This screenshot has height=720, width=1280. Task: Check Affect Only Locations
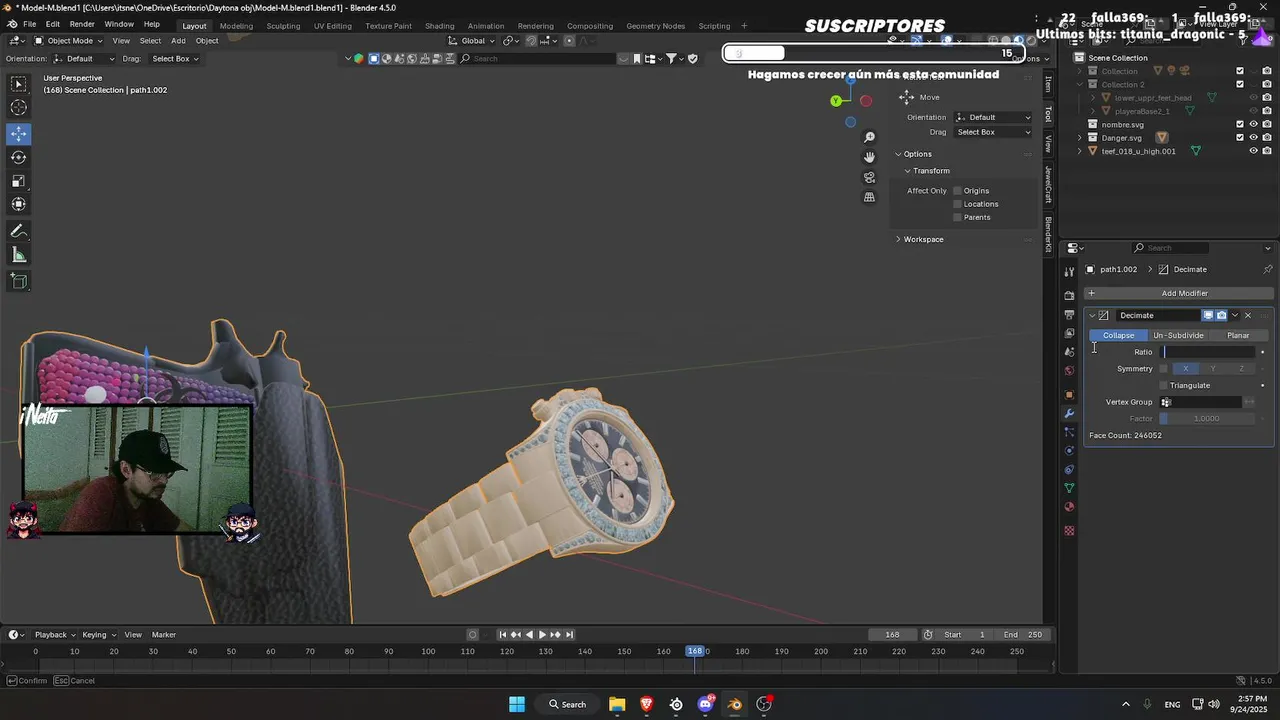click(x=957, y=204)
